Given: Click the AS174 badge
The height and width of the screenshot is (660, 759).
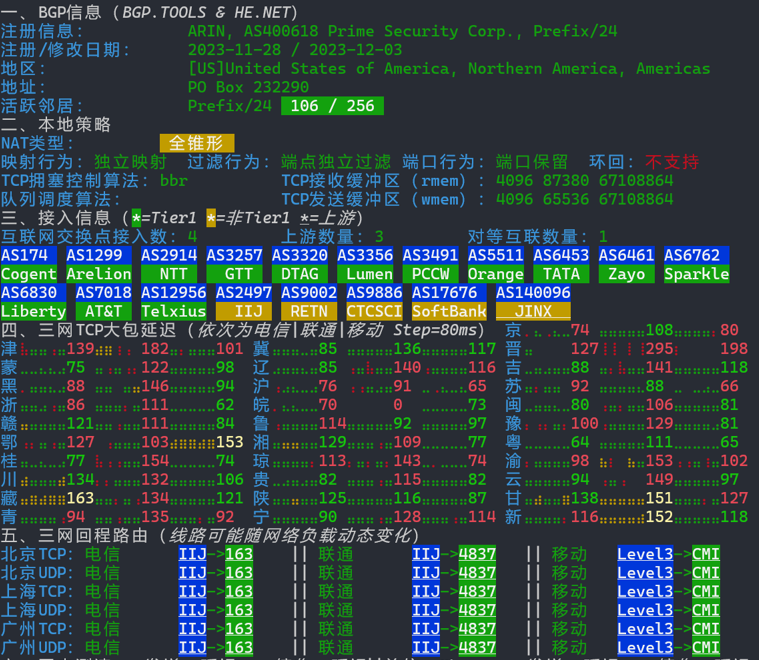Looking at the screenshot, I should [25, 255].
